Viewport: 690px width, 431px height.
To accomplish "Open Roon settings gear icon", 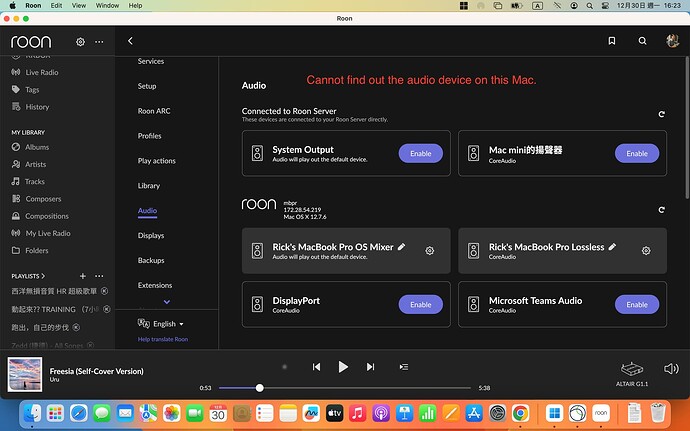I will [80, 42].
